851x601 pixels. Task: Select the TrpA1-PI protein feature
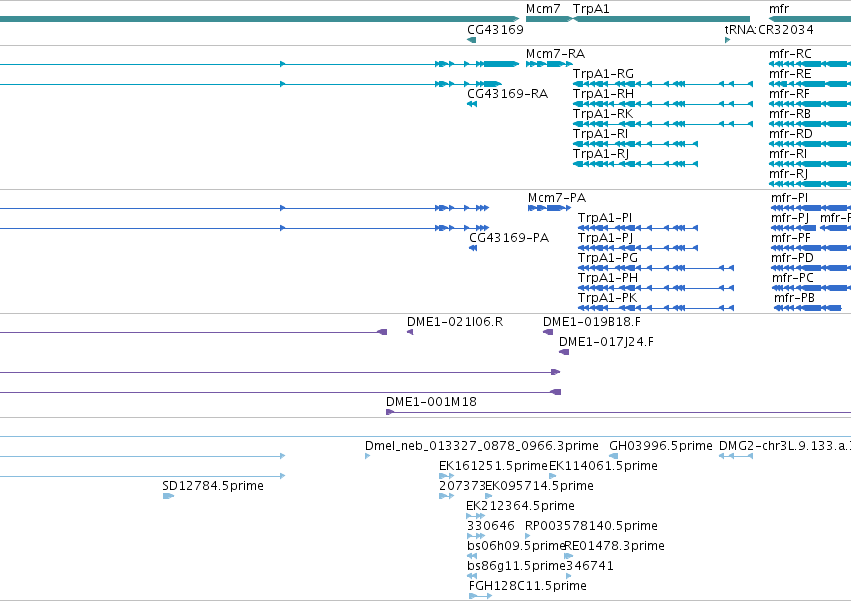click(638, 228)
